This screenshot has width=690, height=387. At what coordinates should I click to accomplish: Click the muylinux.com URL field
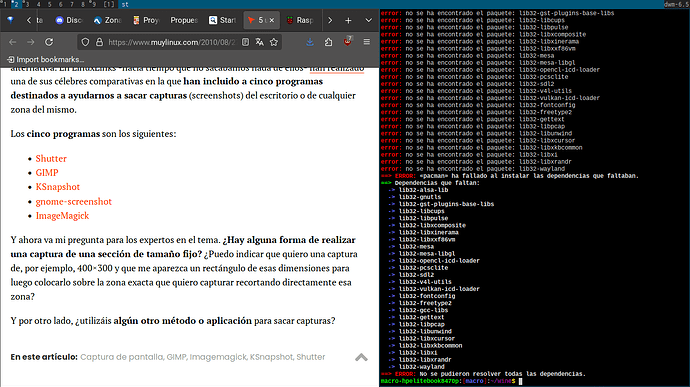(x=172, y=42)
